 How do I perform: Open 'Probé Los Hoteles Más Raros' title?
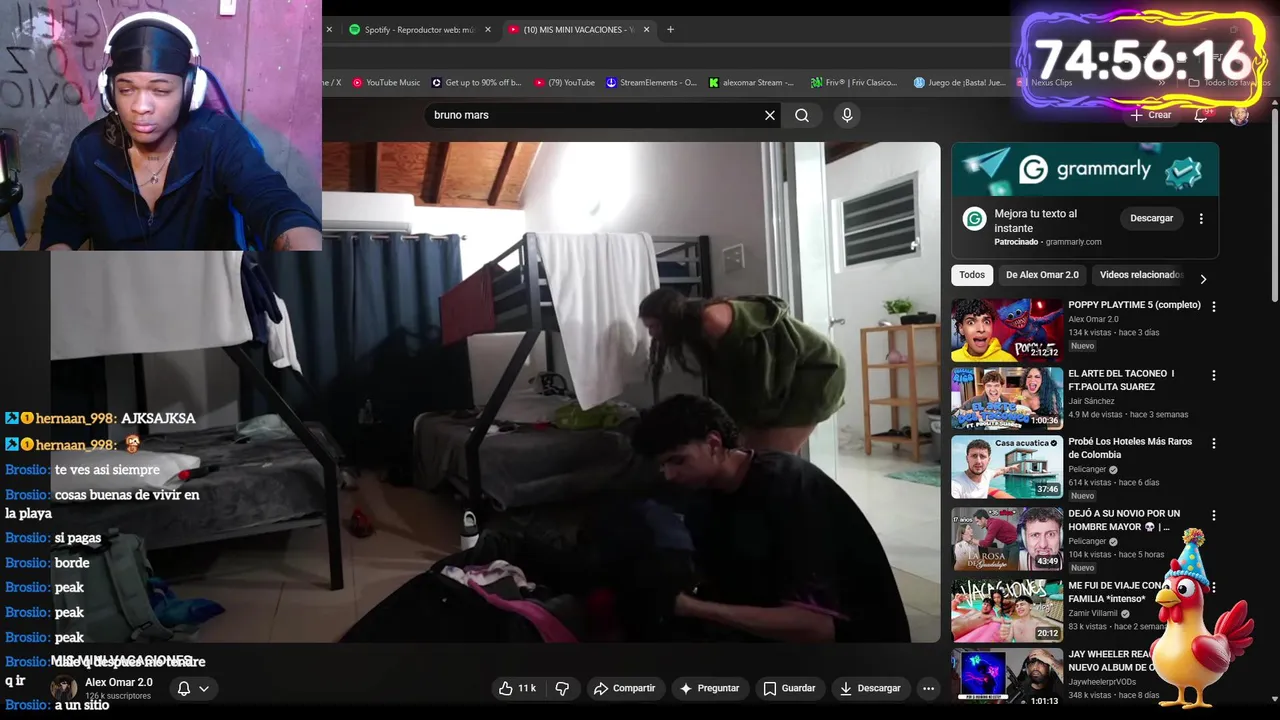pos(1130,448)
